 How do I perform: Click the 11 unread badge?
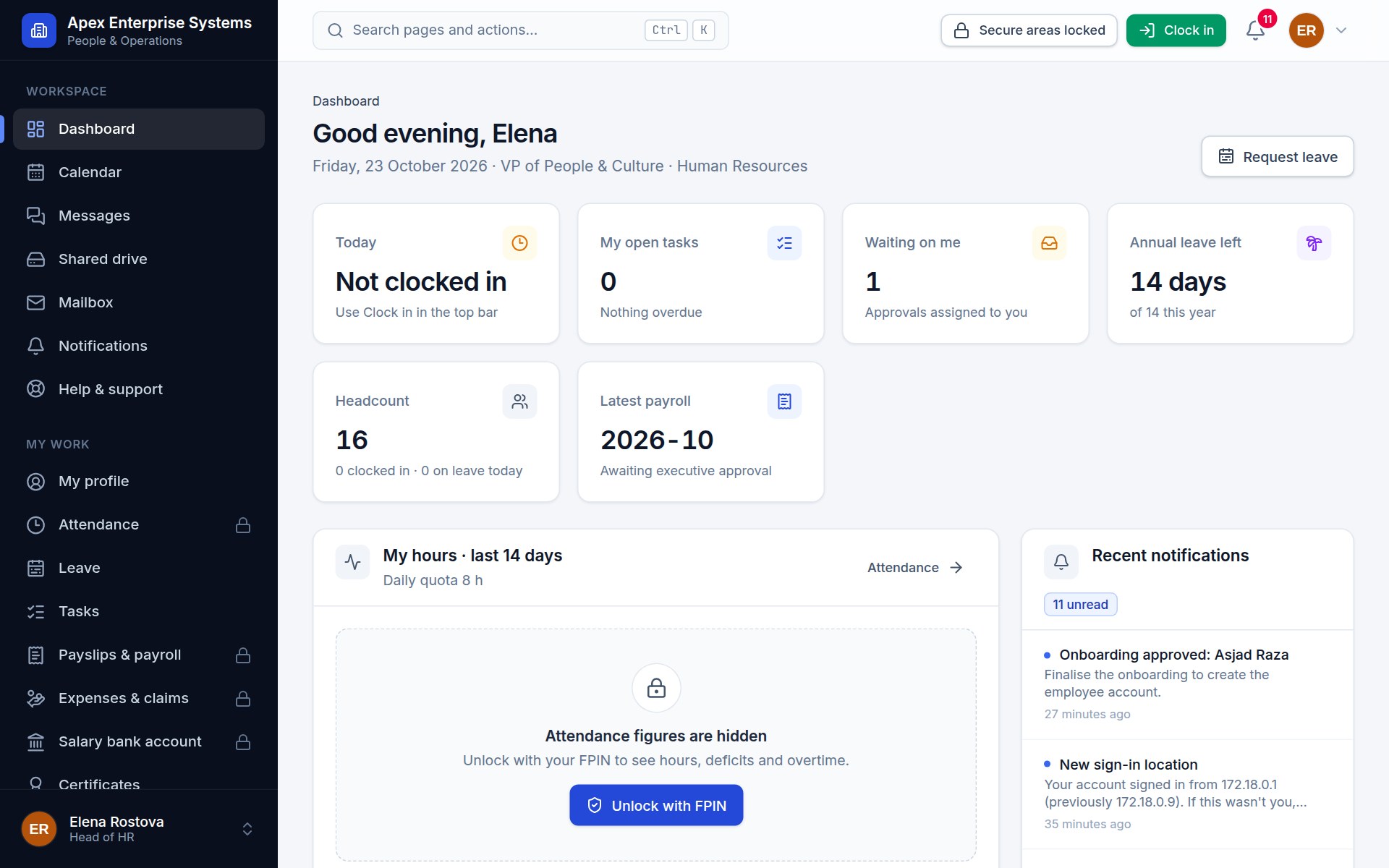point(1080,605)
